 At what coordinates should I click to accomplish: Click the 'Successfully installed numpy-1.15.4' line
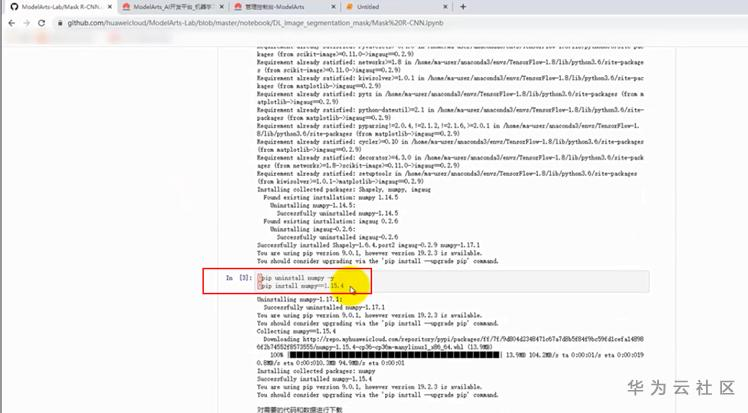click(314, 379)
